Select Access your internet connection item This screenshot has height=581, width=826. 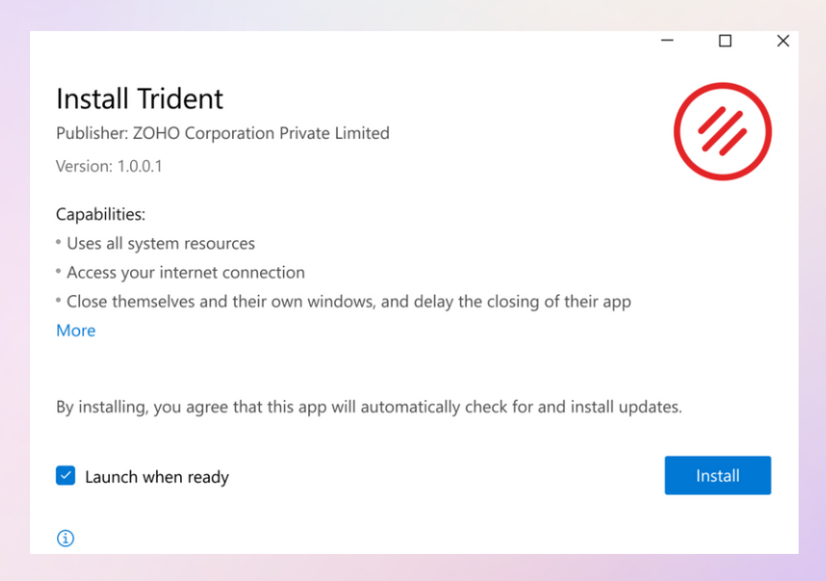[x=185, y=272]
